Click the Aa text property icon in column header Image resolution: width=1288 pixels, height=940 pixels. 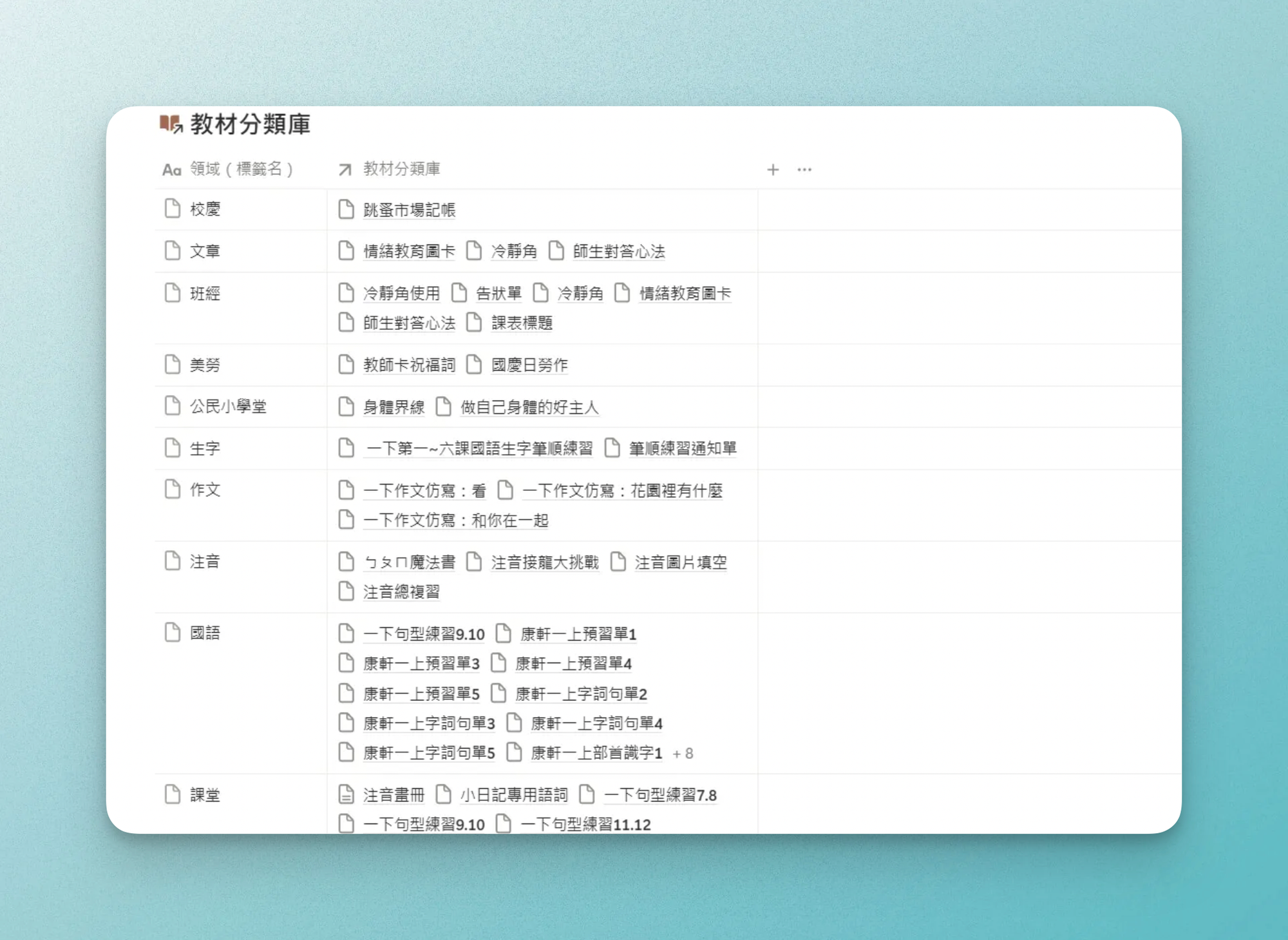(x=171, y=169)
